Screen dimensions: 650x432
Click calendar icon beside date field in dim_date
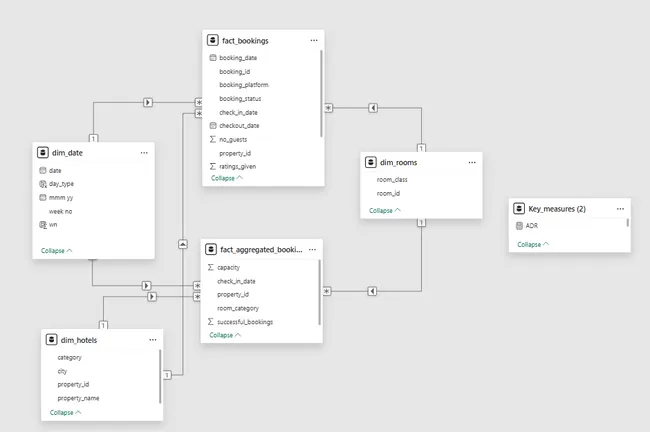click(x=43, y=170)
